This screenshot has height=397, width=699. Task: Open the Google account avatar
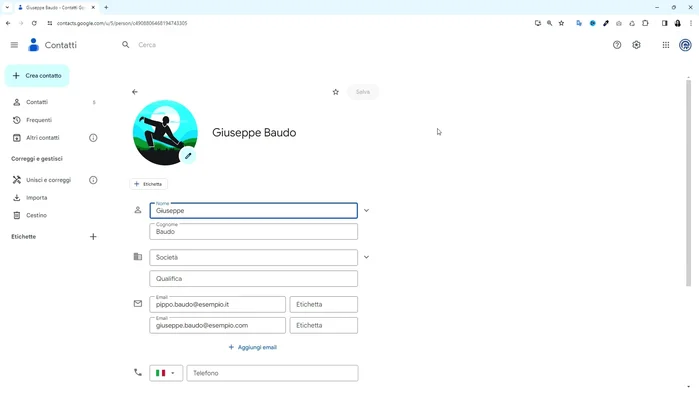point(685,45)
